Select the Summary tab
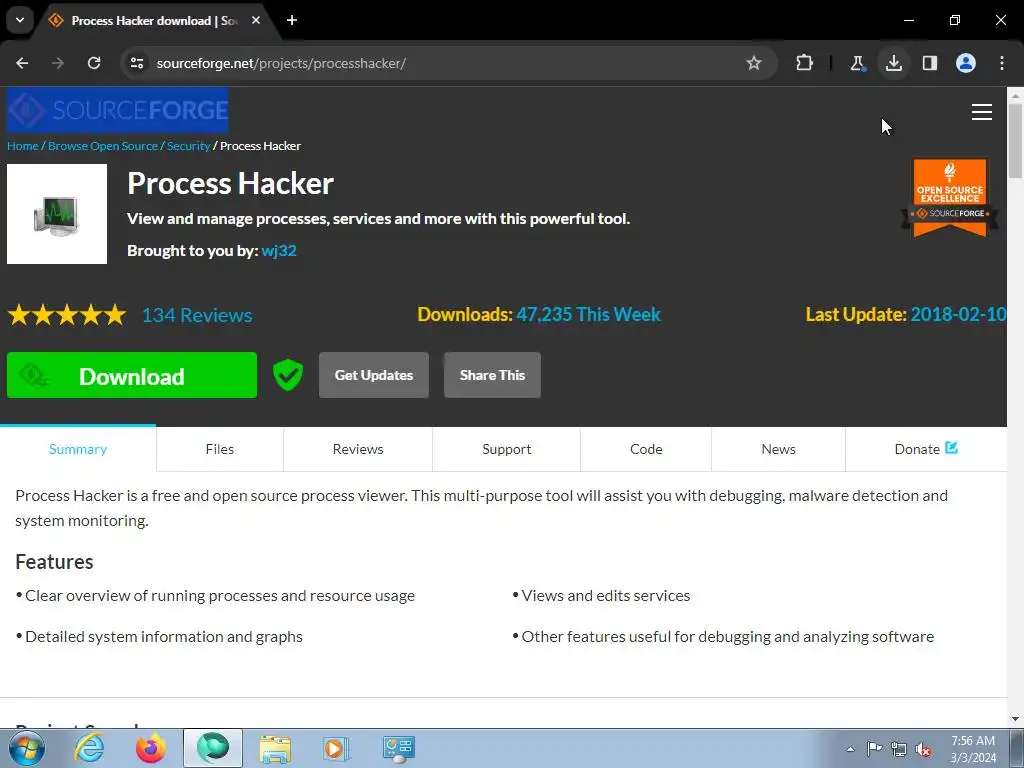1024x768 pixels. pyautogui.click(x=78, y=449)
